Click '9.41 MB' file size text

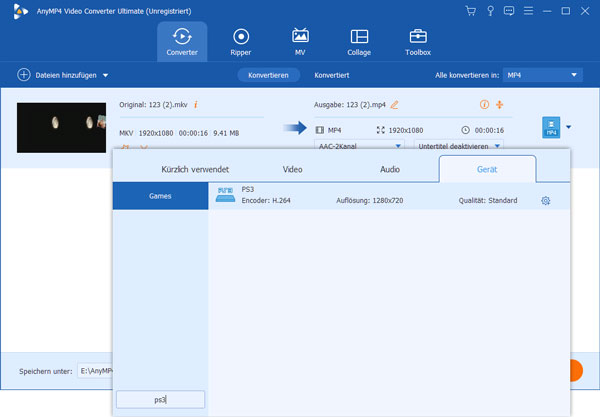tap(226, 133)
